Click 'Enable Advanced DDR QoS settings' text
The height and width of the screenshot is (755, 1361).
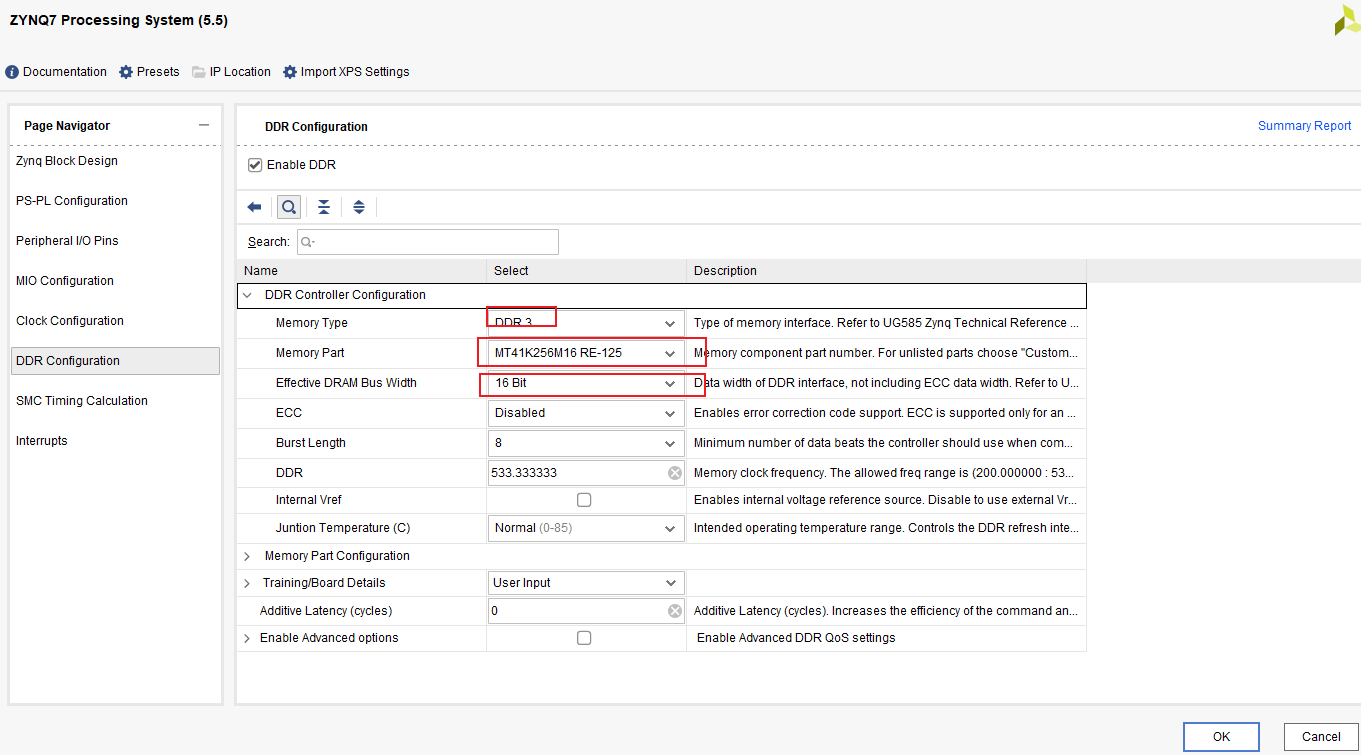point(796,638)
